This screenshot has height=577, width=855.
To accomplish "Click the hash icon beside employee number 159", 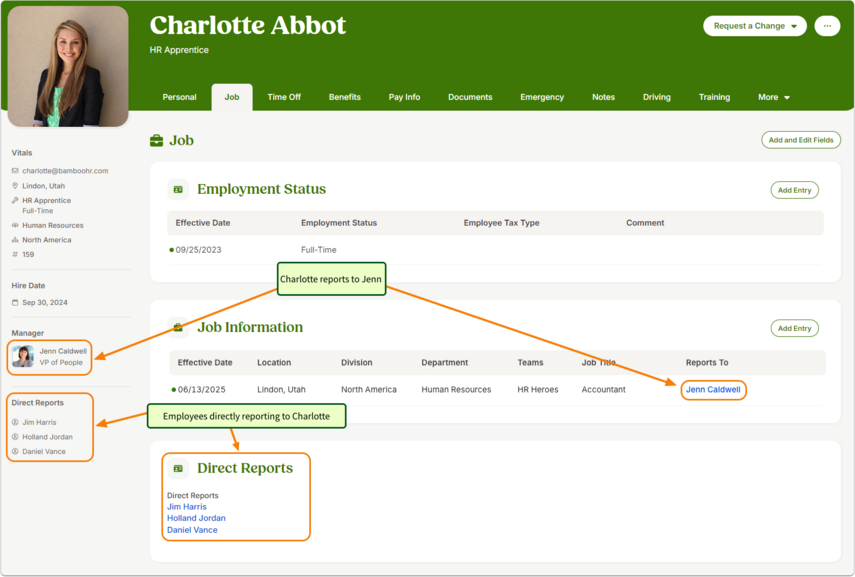I will (x=15, y=254).
